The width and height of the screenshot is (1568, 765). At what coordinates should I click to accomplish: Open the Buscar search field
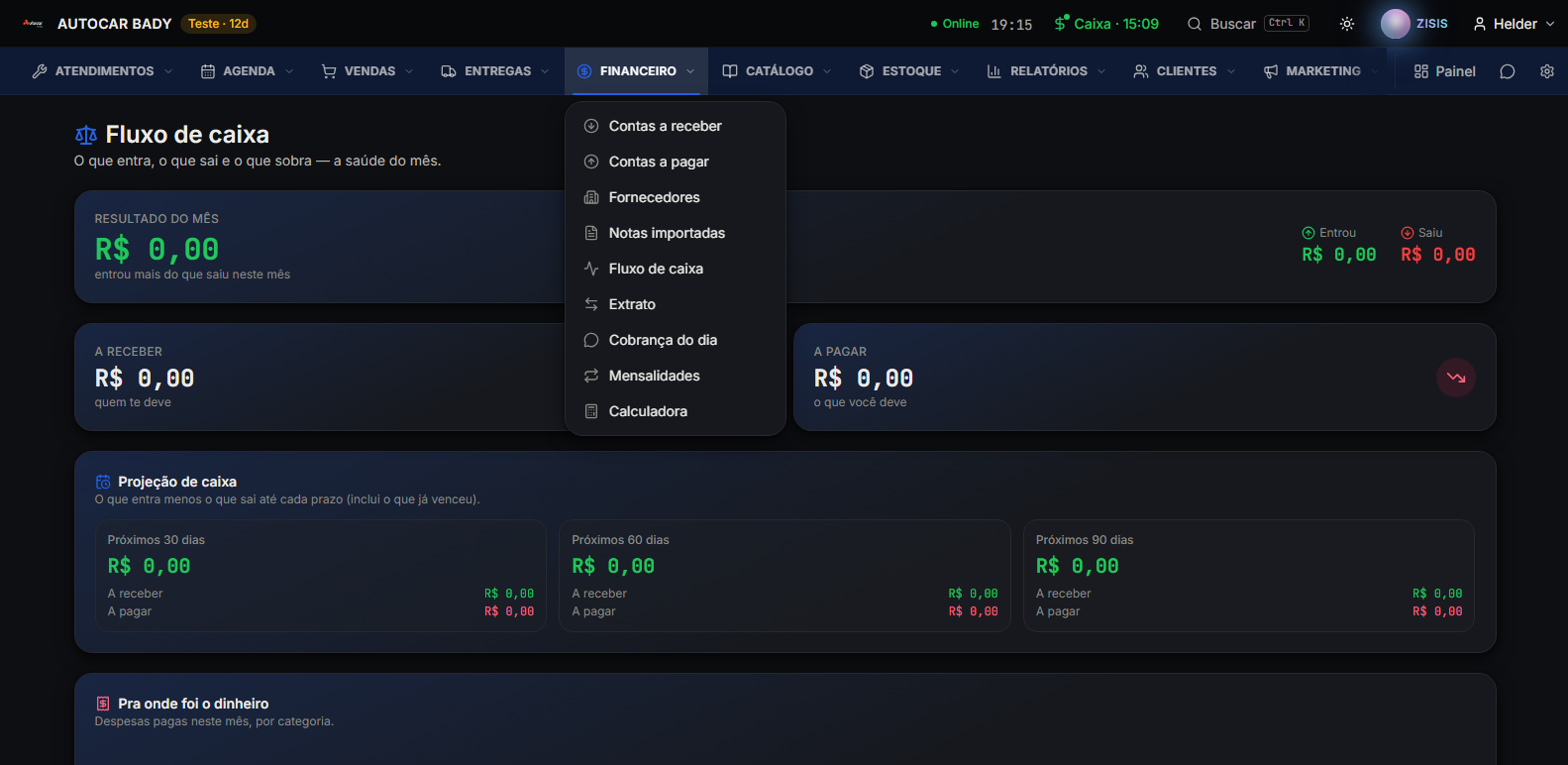[1248, 24]
